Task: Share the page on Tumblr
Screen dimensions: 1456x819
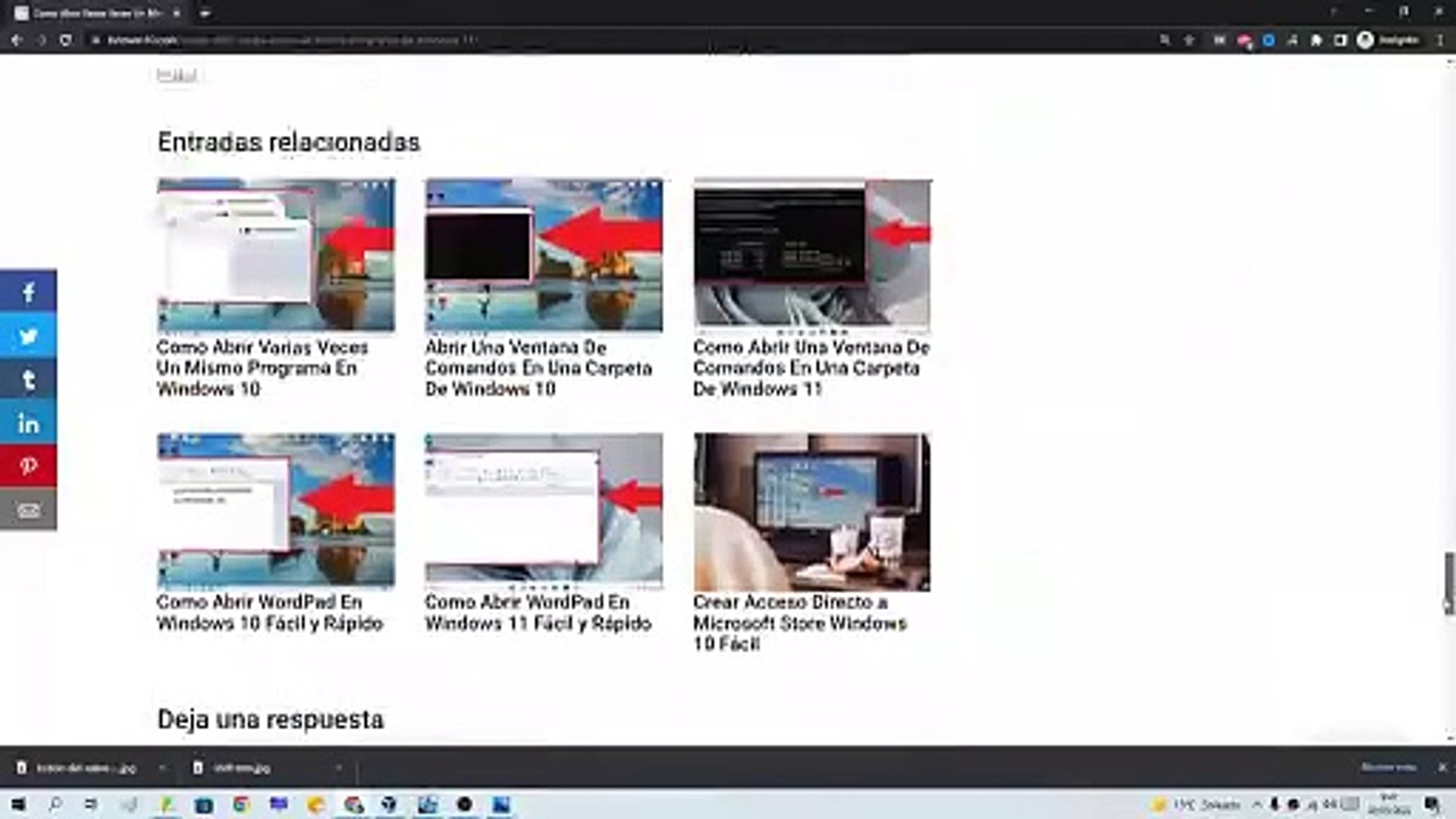Action: [28, 379]
